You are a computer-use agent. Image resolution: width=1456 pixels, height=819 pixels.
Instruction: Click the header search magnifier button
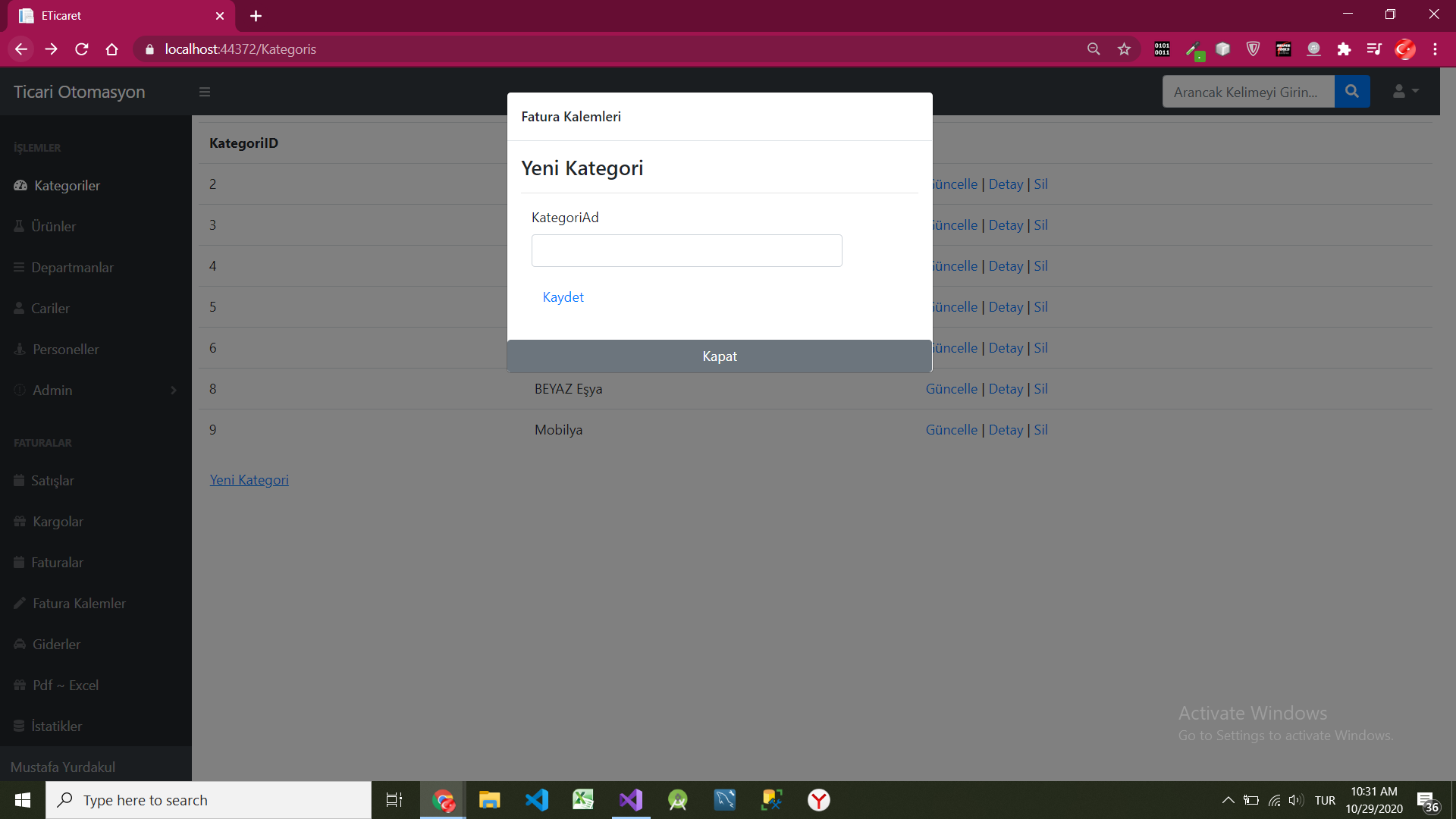click(1353, 91)
